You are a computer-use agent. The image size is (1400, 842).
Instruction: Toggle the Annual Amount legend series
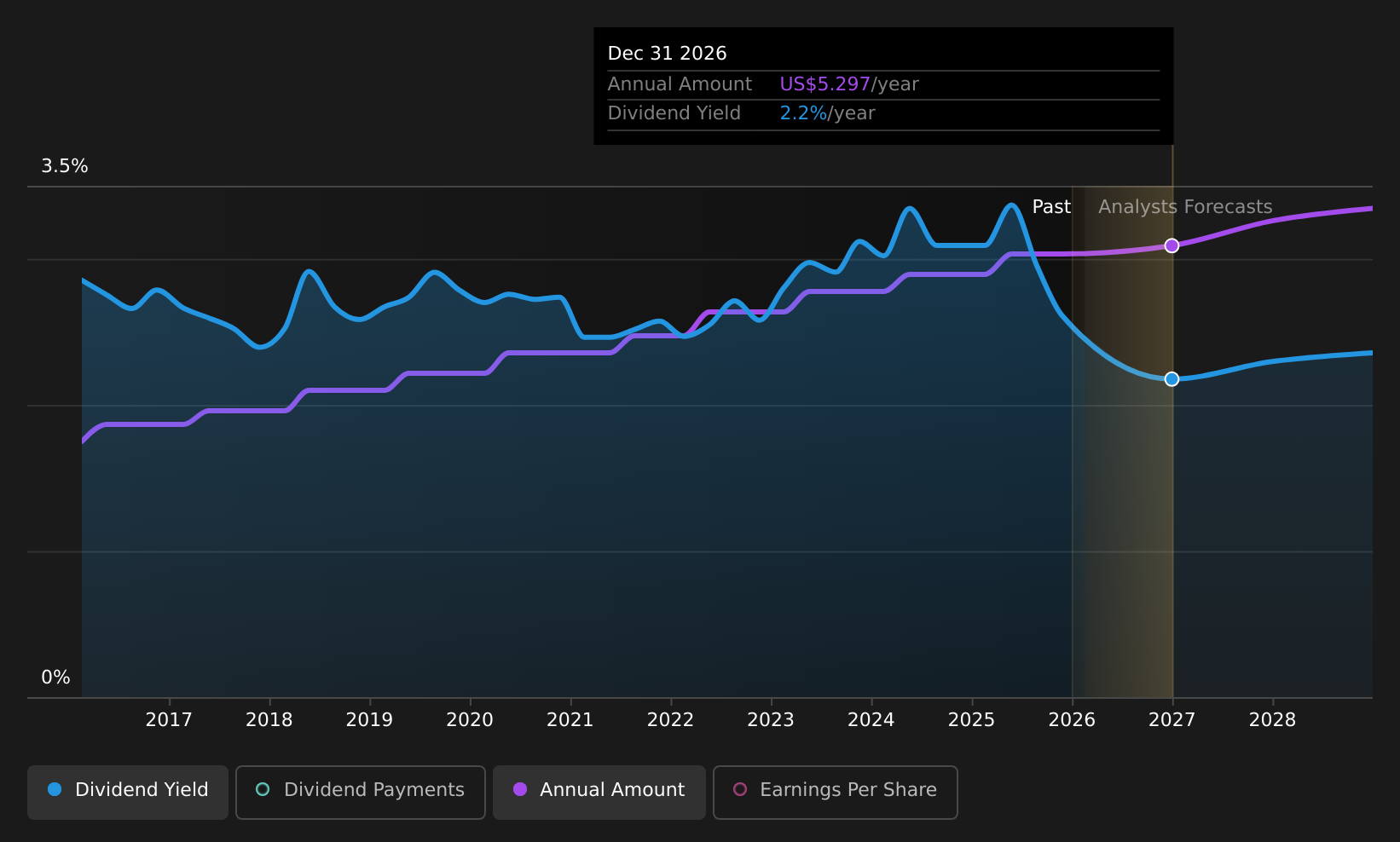[599, 792]
